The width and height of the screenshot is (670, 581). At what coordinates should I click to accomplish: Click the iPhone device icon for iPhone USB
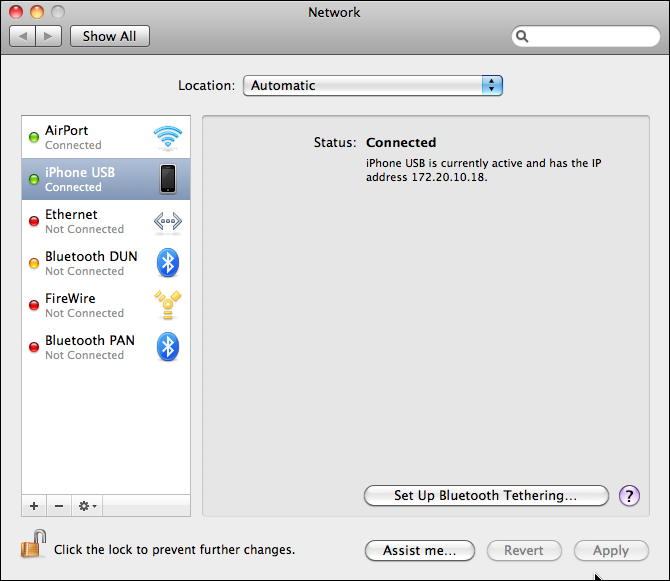pyautogui.click(x=168, y=179)
